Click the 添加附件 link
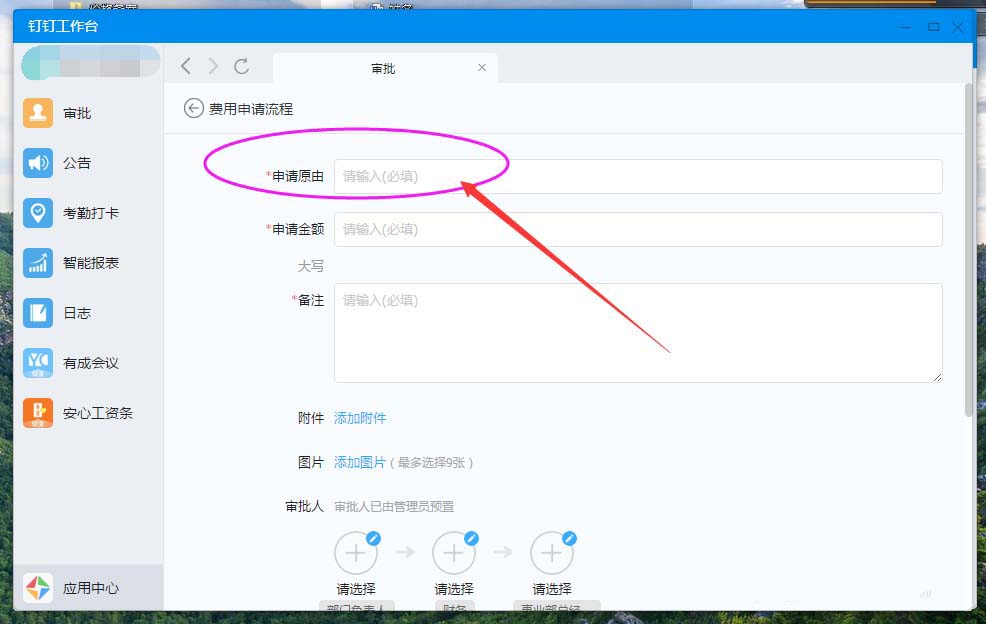Screen dimensions: 986x624 [360, 418]
